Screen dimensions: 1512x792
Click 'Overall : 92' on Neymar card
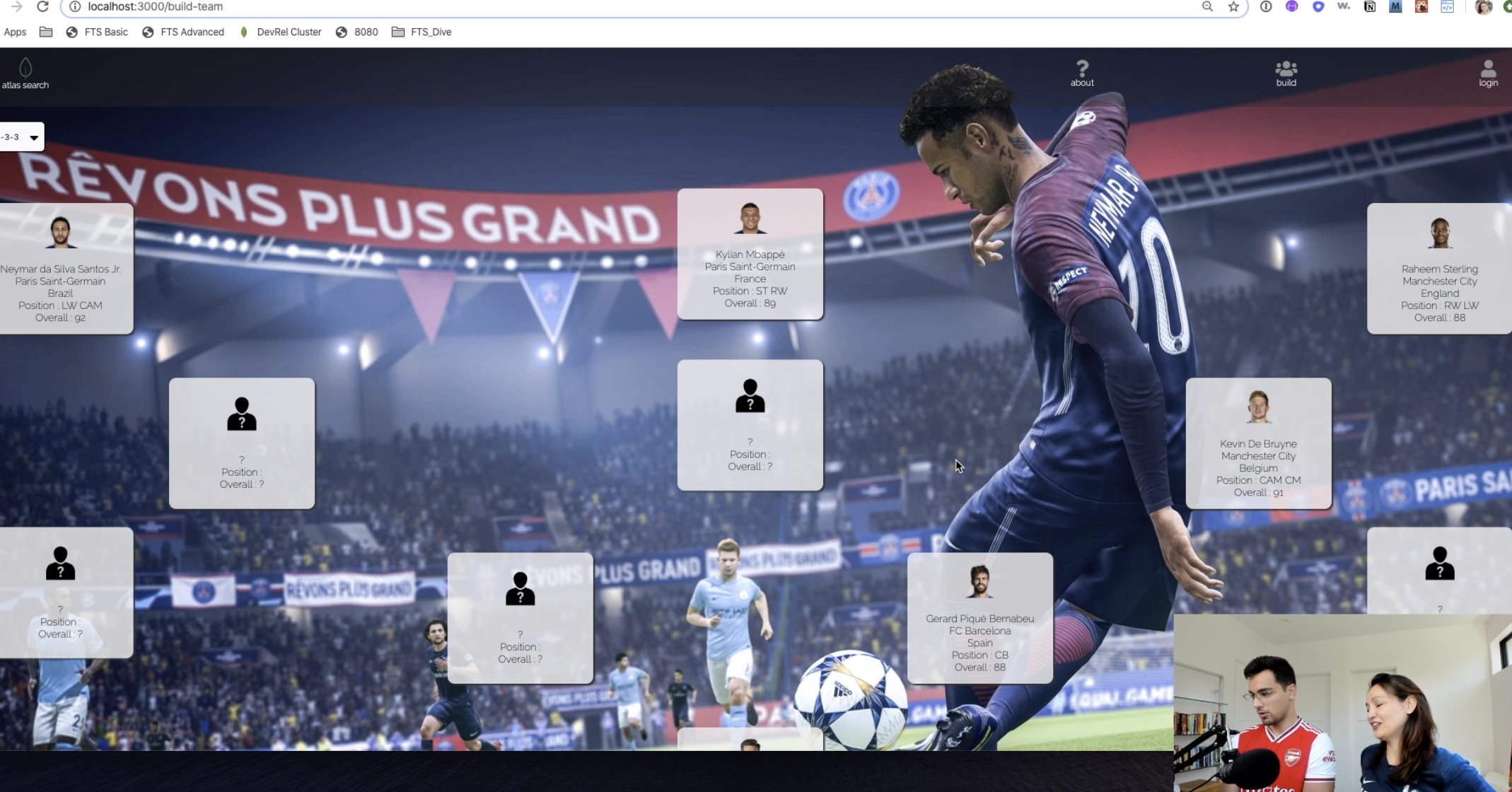[x=60, y=318]
